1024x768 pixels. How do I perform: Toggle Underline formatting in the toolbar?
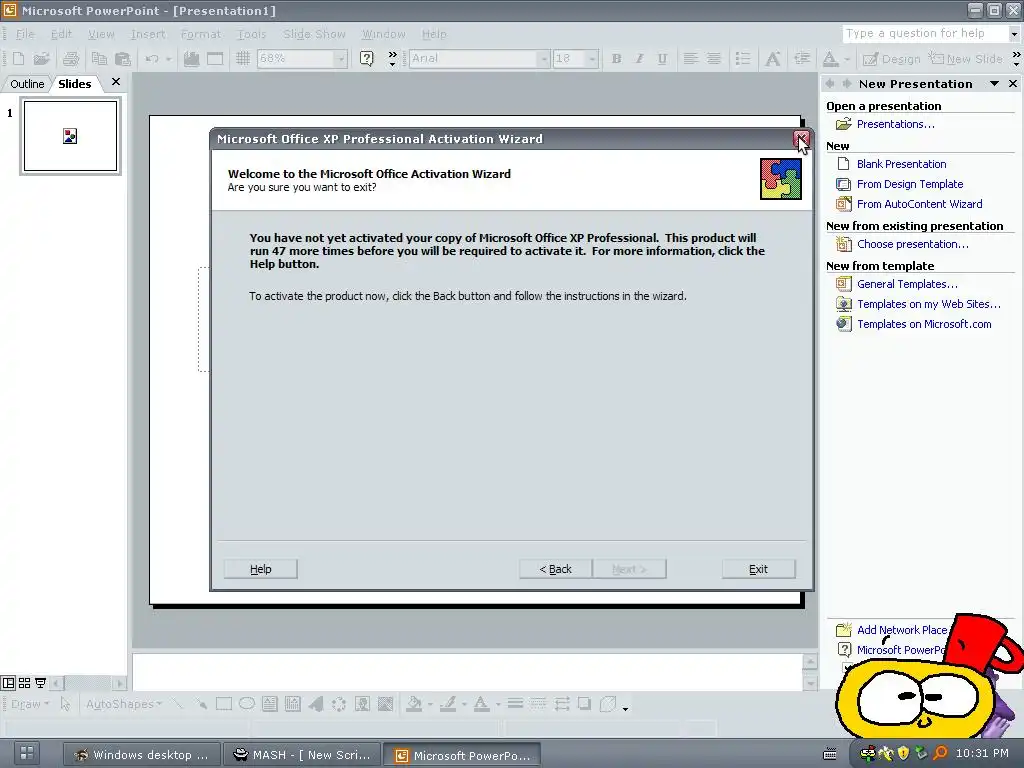pyautogui.click(x=662, y=59)
